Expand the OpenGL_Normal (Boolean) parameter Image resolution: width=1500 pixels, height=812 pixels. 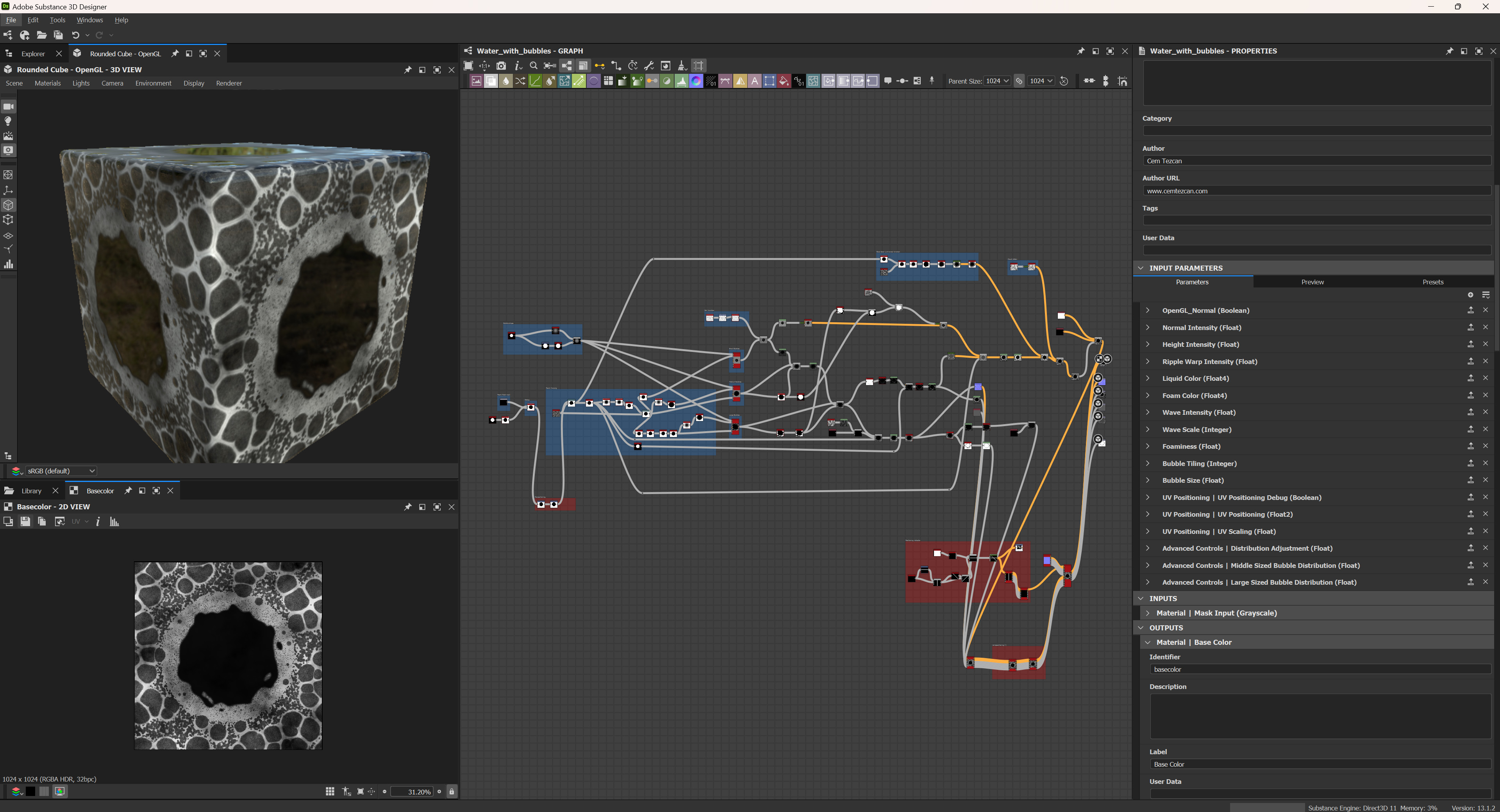(x=1148, y=310)
